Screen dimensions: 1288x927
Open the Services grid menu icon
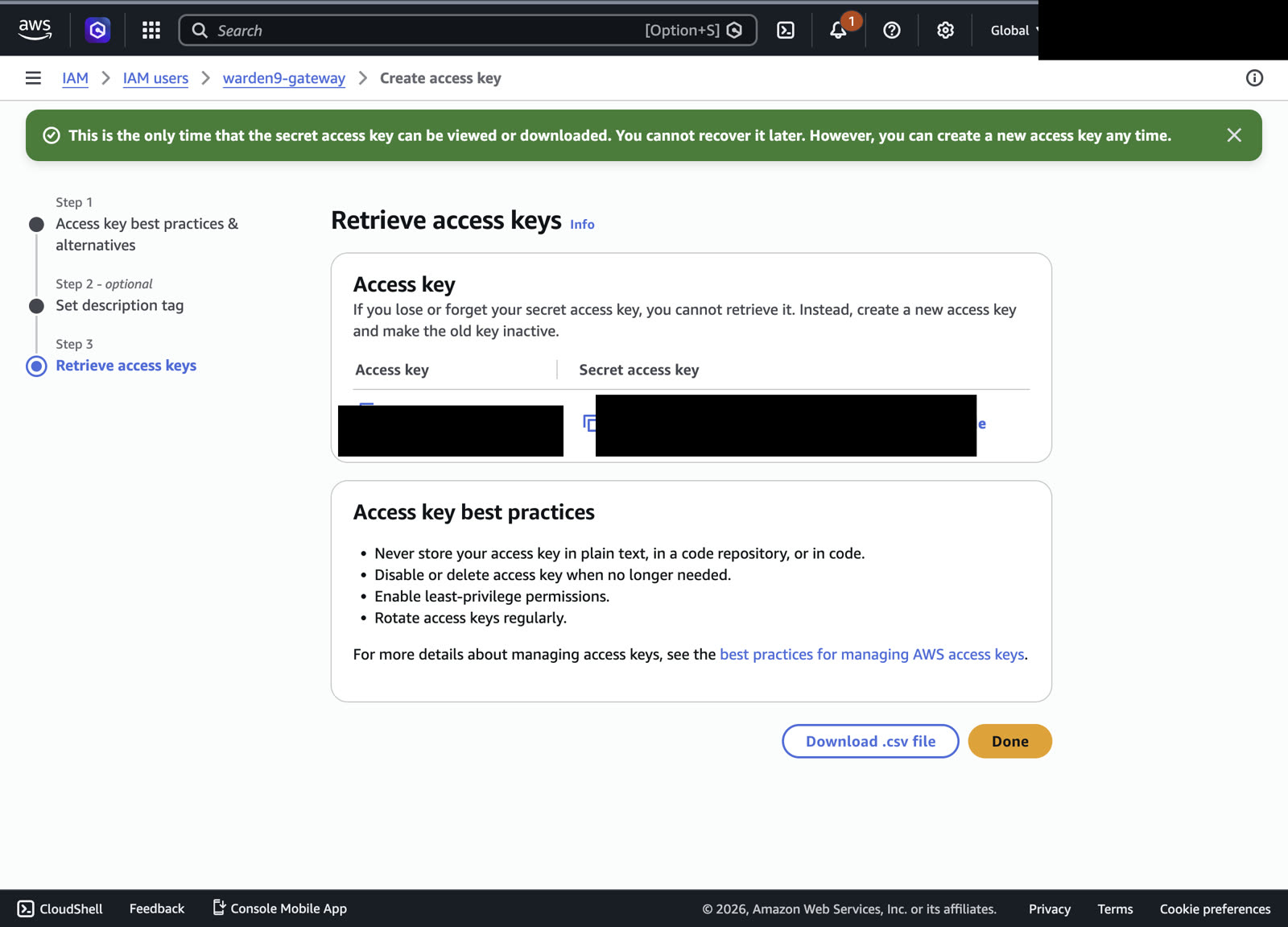tap(151, 30)
